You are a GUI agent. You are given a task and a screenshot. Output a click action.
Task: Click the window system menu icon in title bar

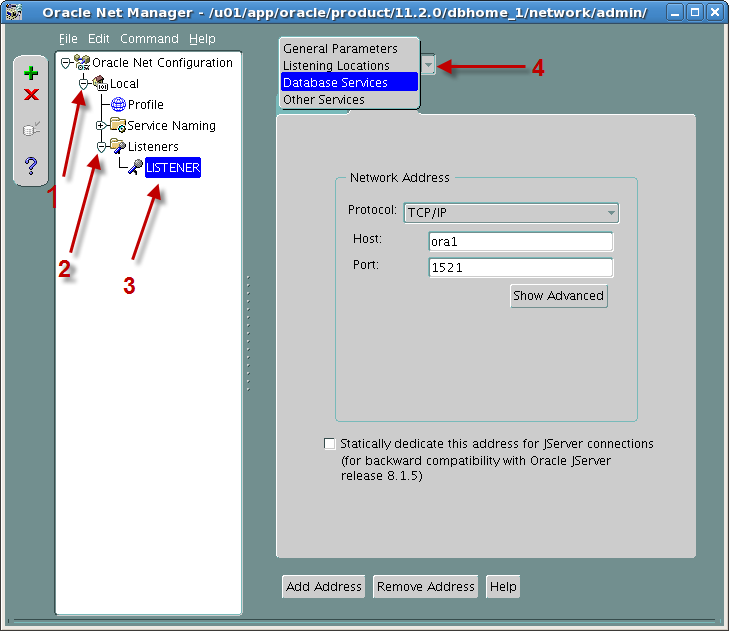point(13,12)
